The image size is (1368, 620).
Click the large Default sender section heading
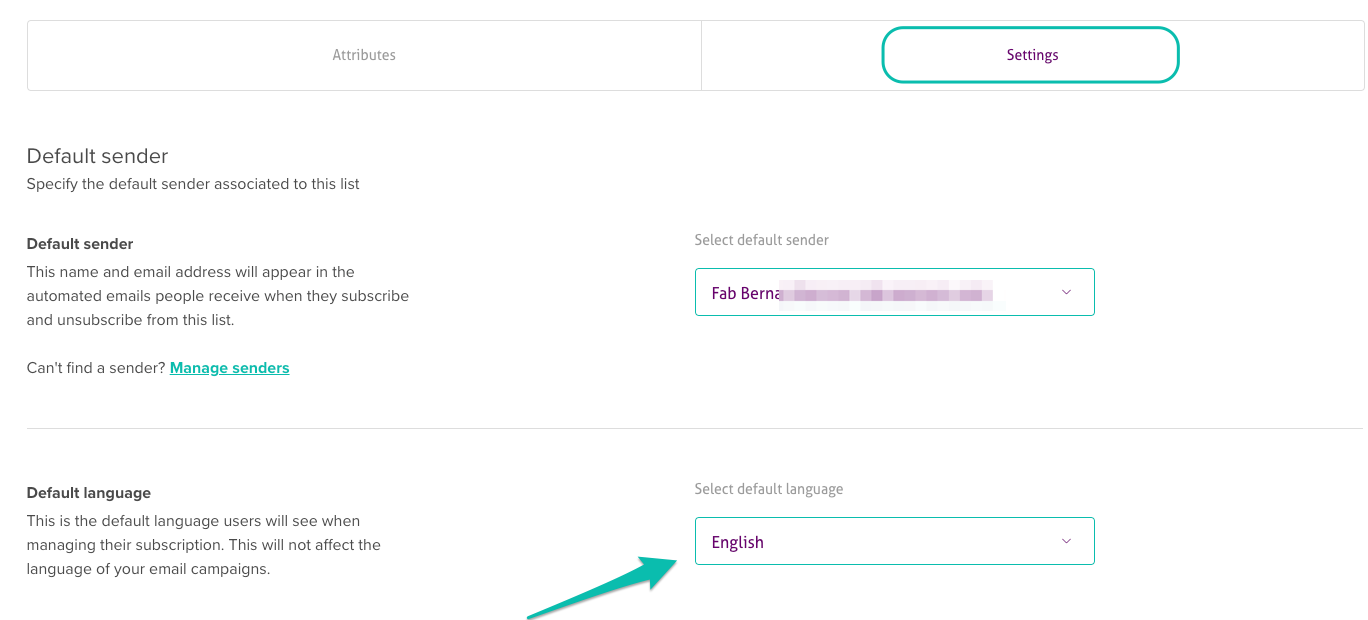(97, 156)
